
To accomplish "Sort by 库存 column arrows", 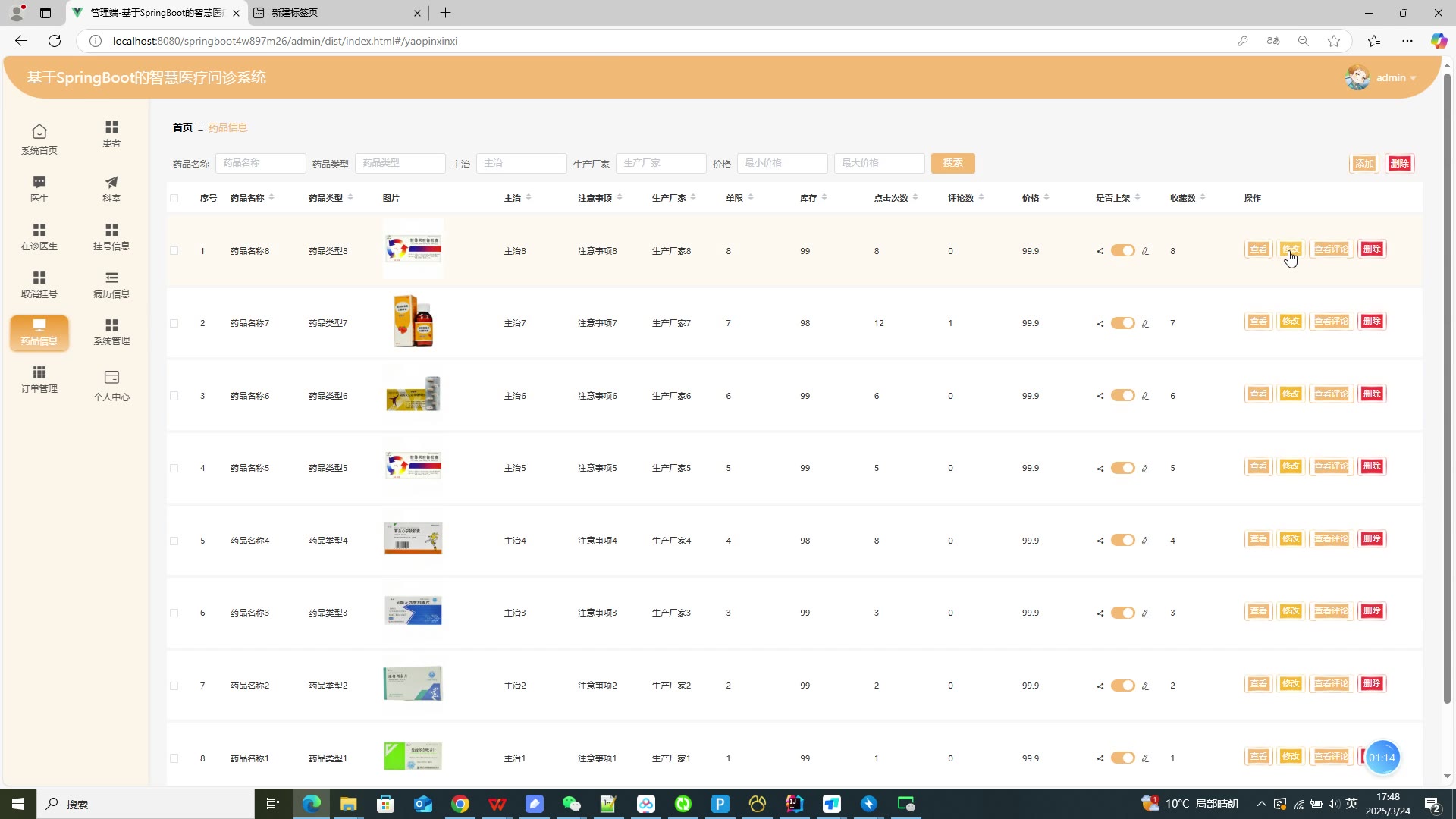I will click(824, 198).
